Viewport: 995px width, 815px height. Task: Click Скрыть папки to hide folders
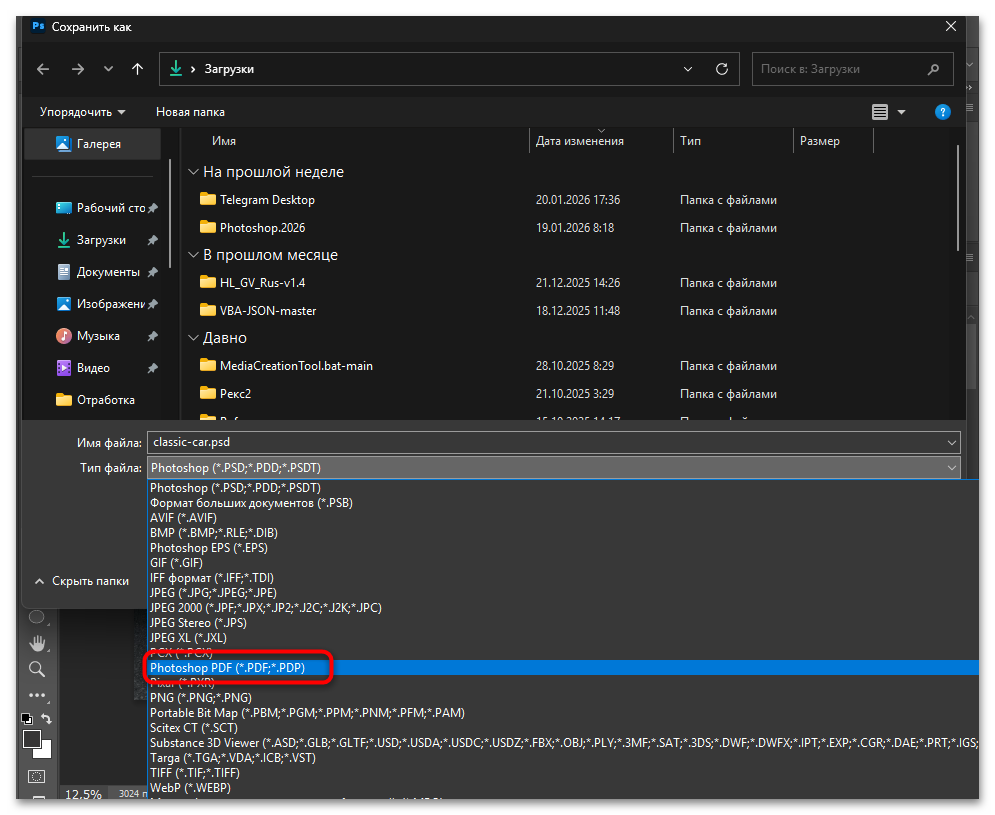click(81, 581)
